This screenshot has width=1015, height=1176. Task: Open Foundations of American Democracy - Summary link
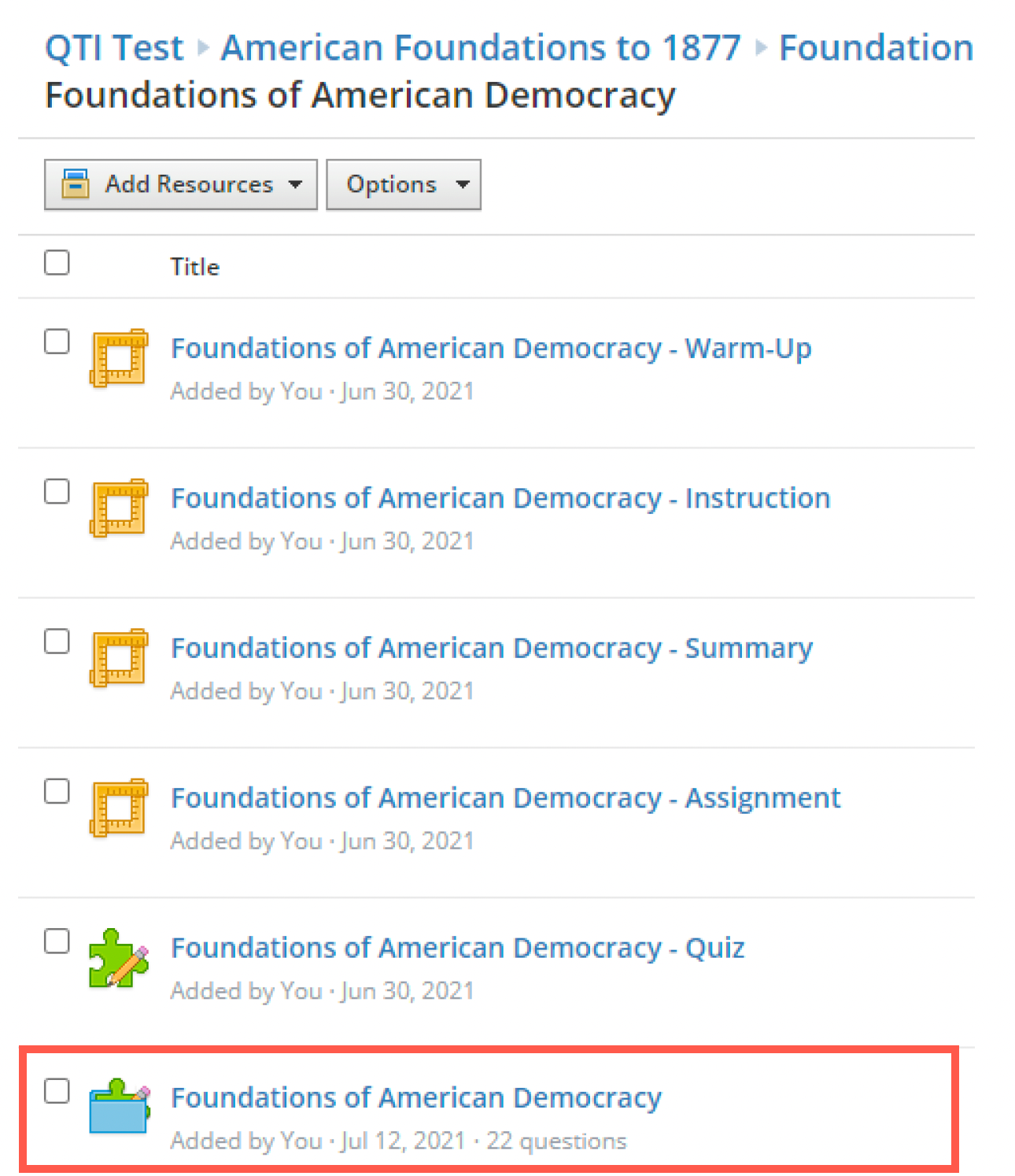click(492, 649)
